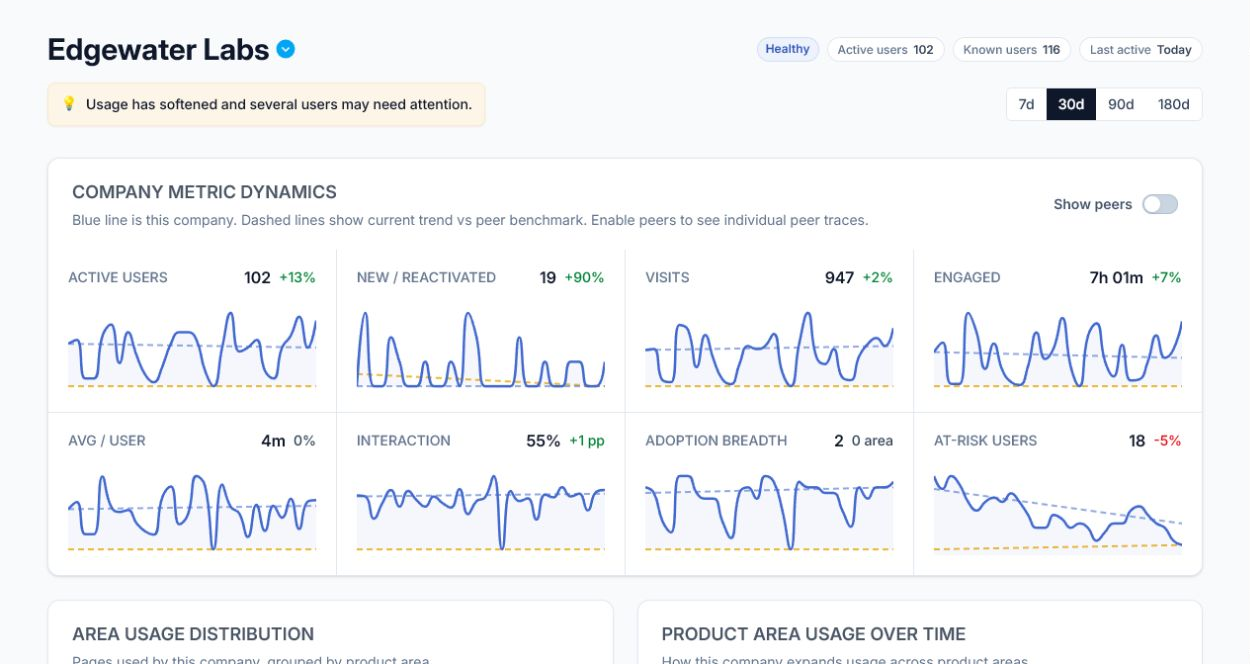Open the New / Reactivated sparkline chart
1250x664 pixels.
pyautogui.click(x=481, y=349)
